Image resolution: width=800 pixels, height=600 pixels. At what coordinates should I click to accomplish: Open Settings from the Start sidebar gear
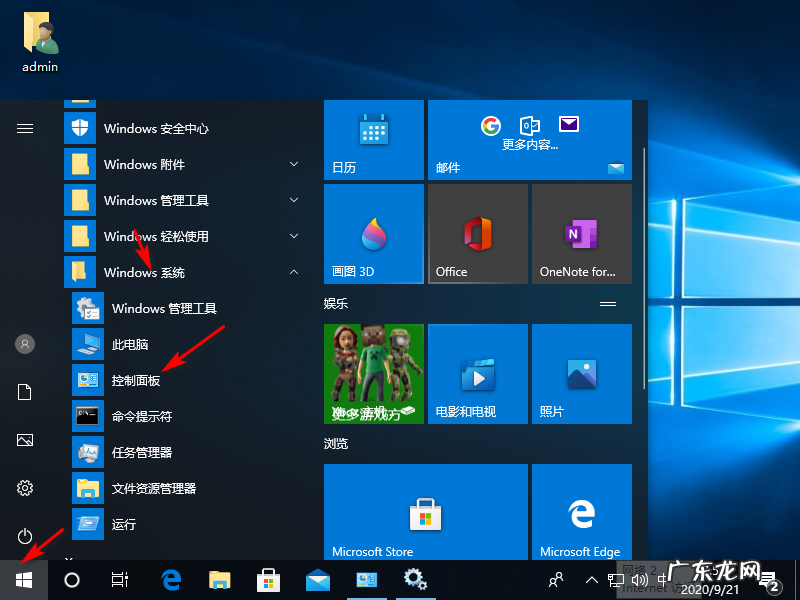click(x=24, y=488)
